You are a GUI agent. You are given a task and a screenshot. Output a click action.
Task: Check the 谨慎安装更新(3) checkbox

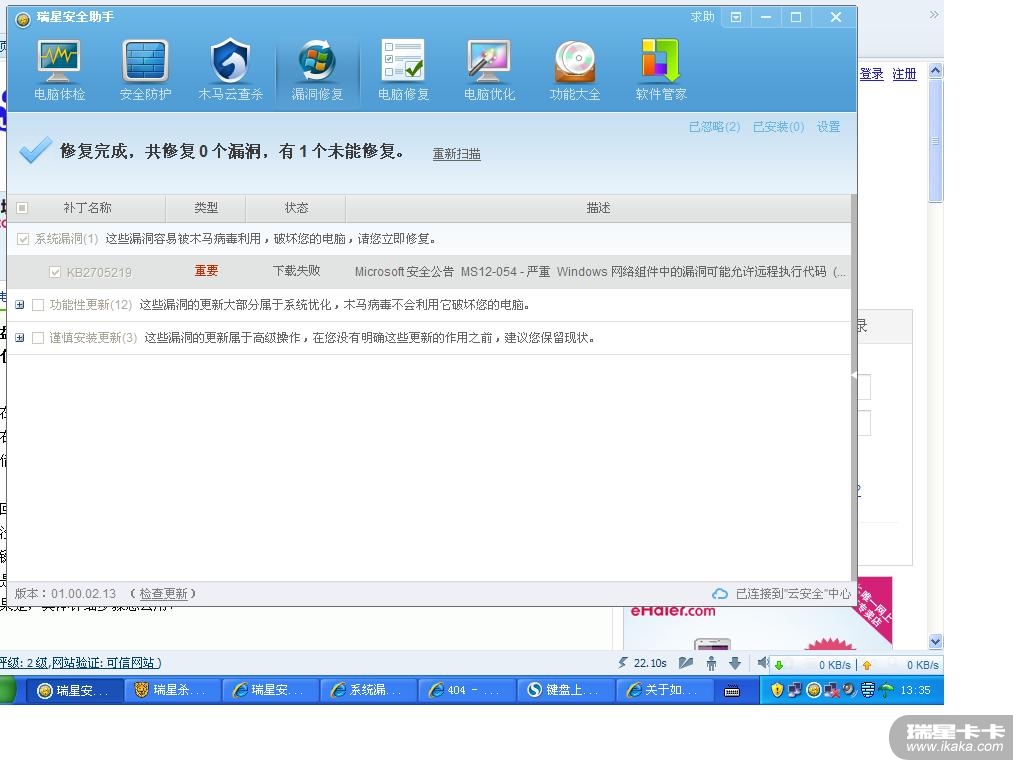38,338
